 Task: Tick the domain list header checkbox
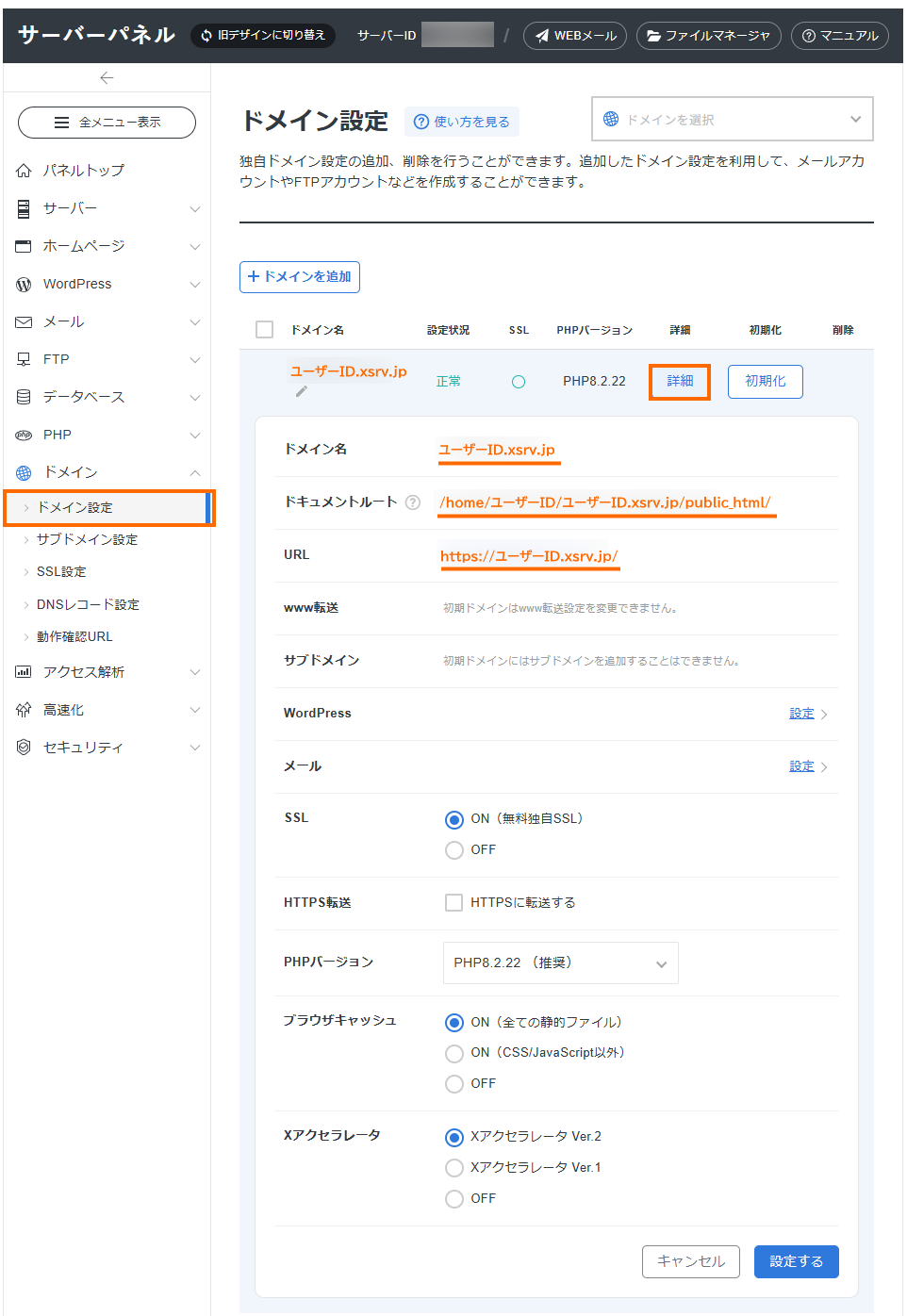(265, 329)
